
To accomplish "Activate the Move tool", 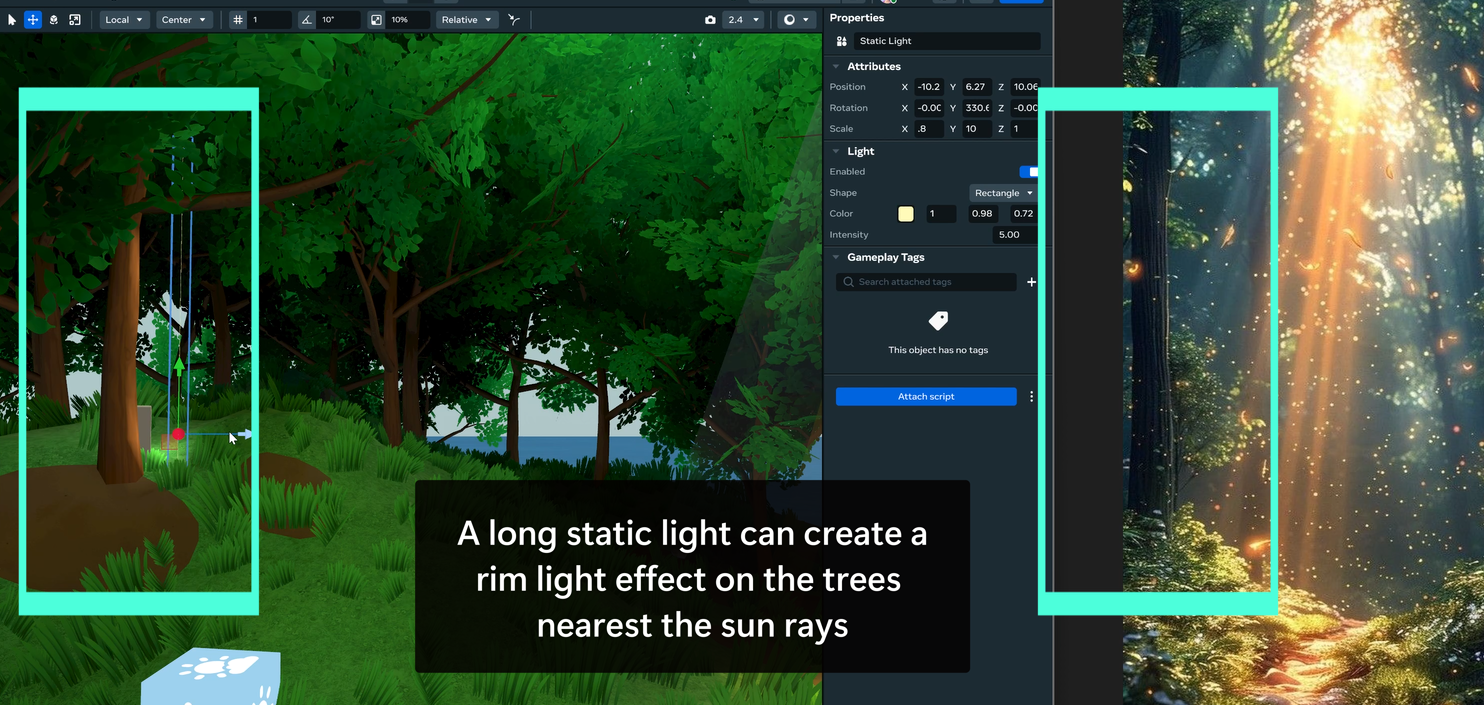I will (x=33, y=20).
